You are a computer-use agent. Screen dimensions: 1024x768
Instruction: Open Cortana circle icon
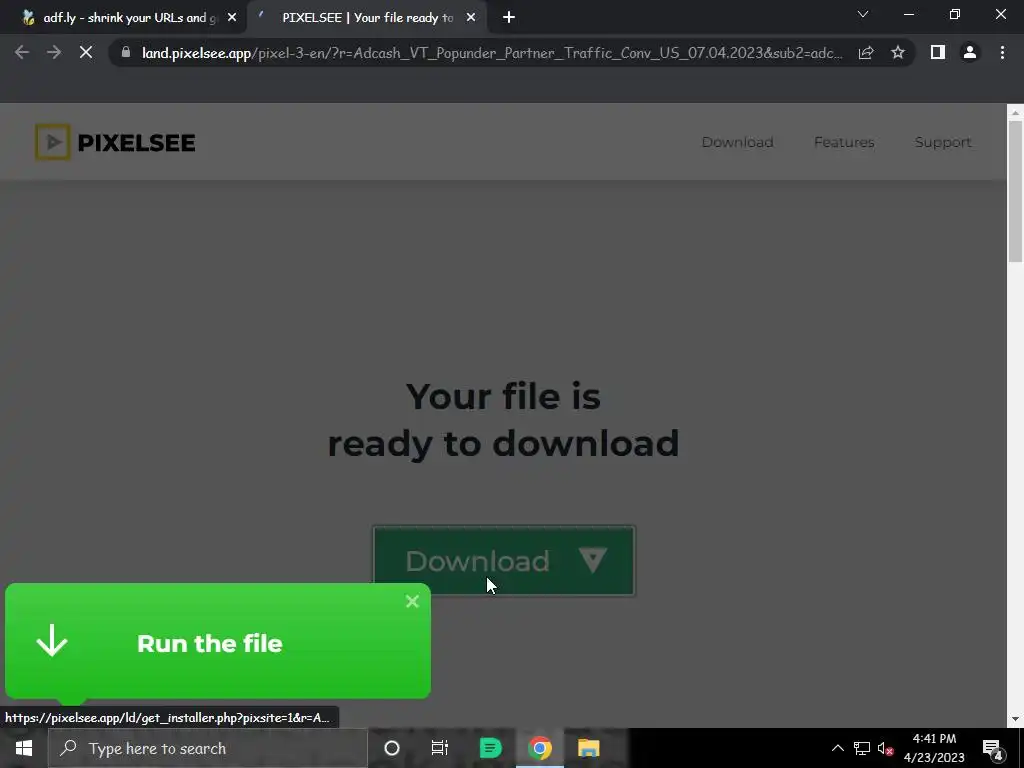[392, 748]
